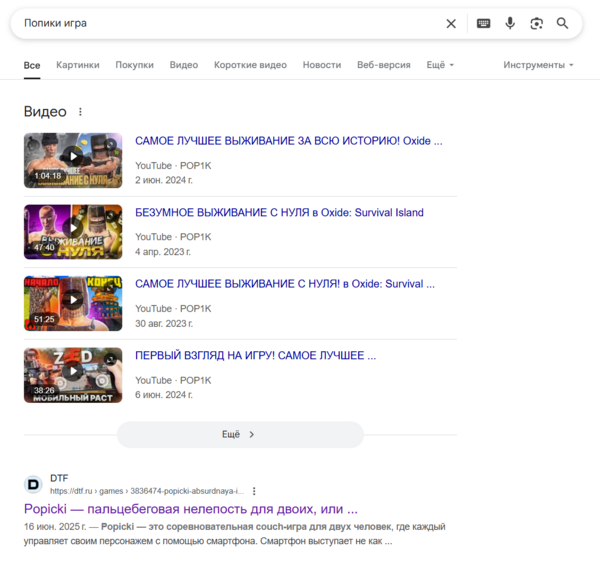Open the on-screen keyboard icon

[483, 24]
